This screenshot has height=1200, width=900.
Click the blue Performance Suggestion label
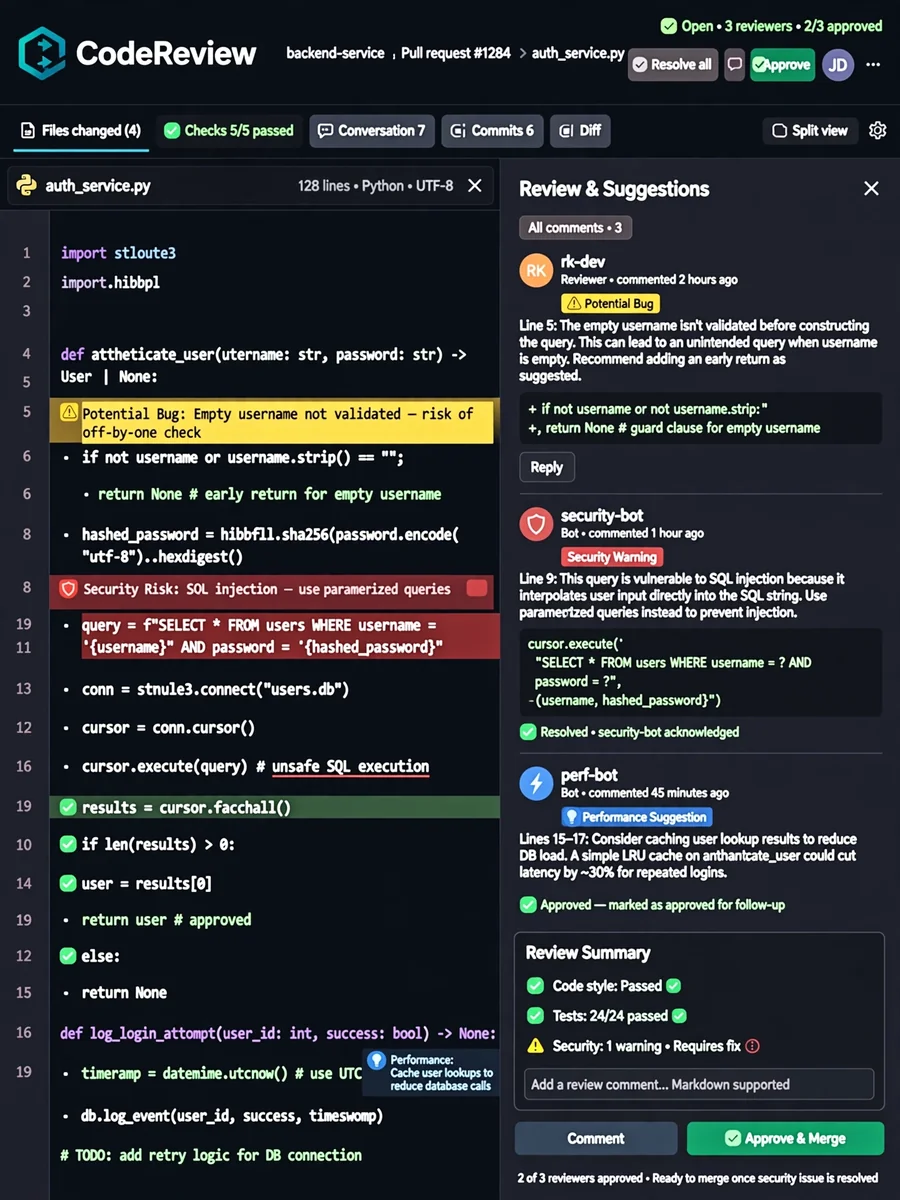636,817
